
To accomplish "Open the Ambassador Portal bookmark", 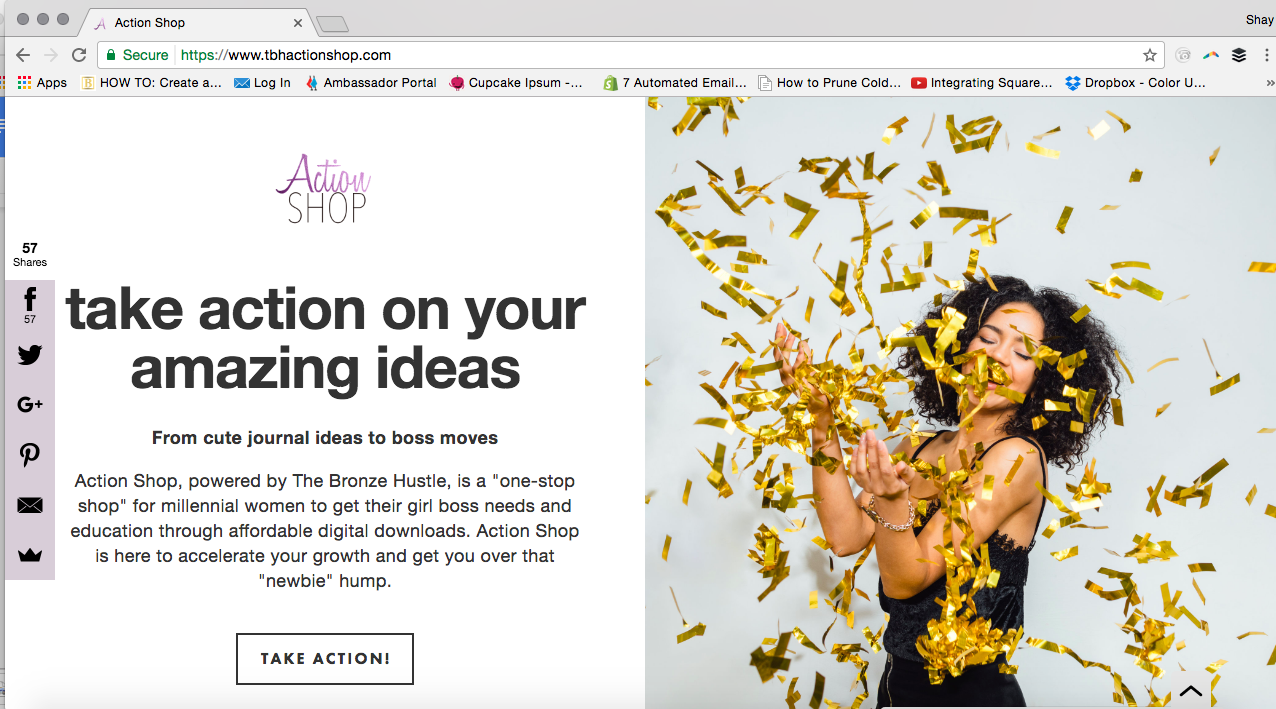I will tap(370, 83).
